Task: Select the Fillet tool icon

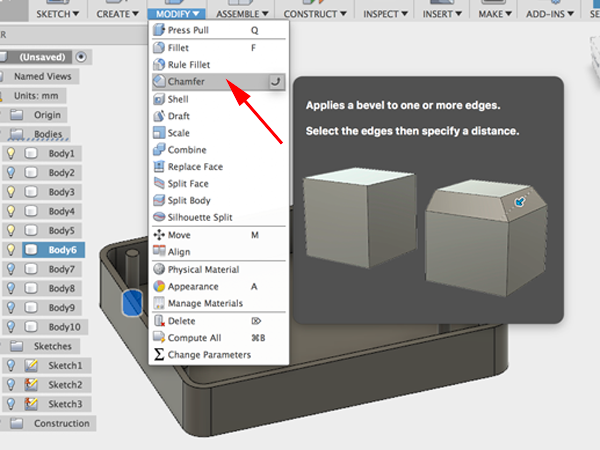Action: tap(159, 48)
